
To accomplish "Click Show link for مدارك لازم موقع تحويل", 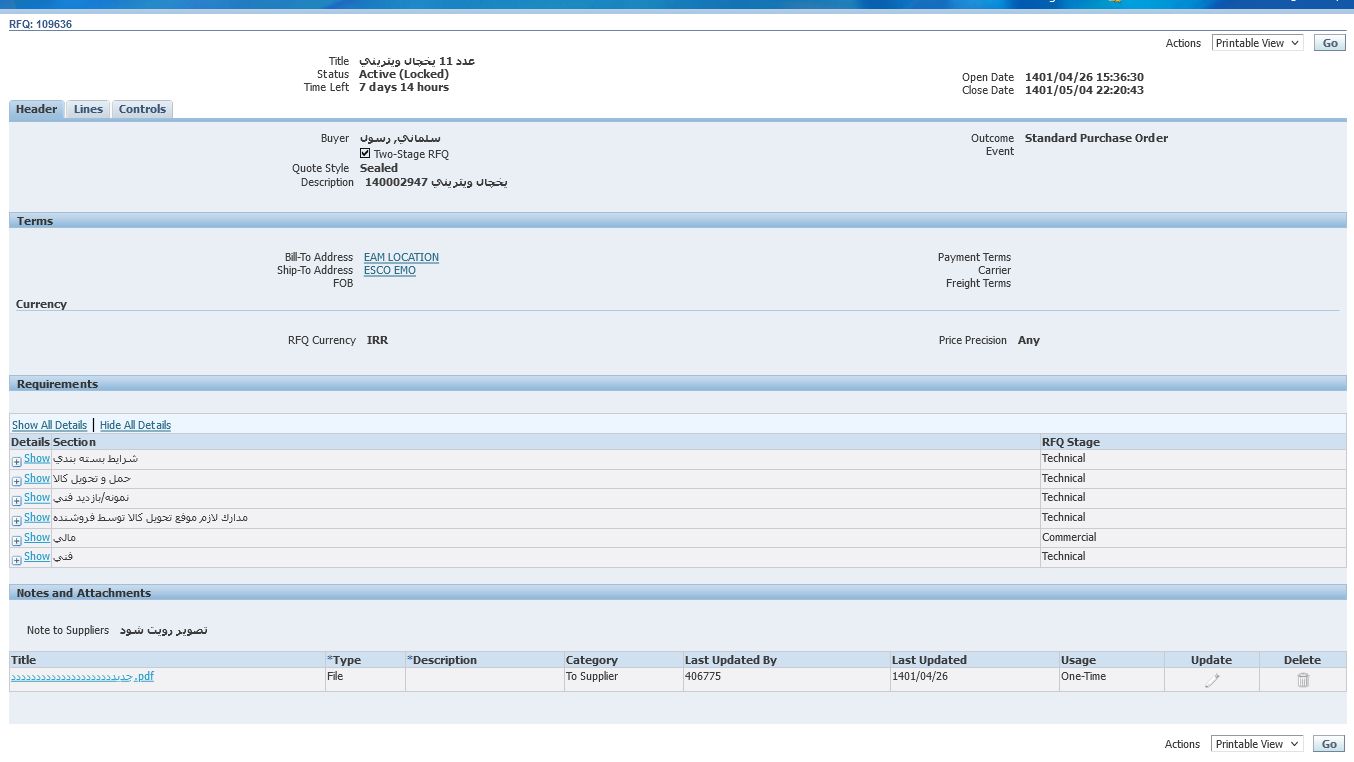I will pos(37,517).
